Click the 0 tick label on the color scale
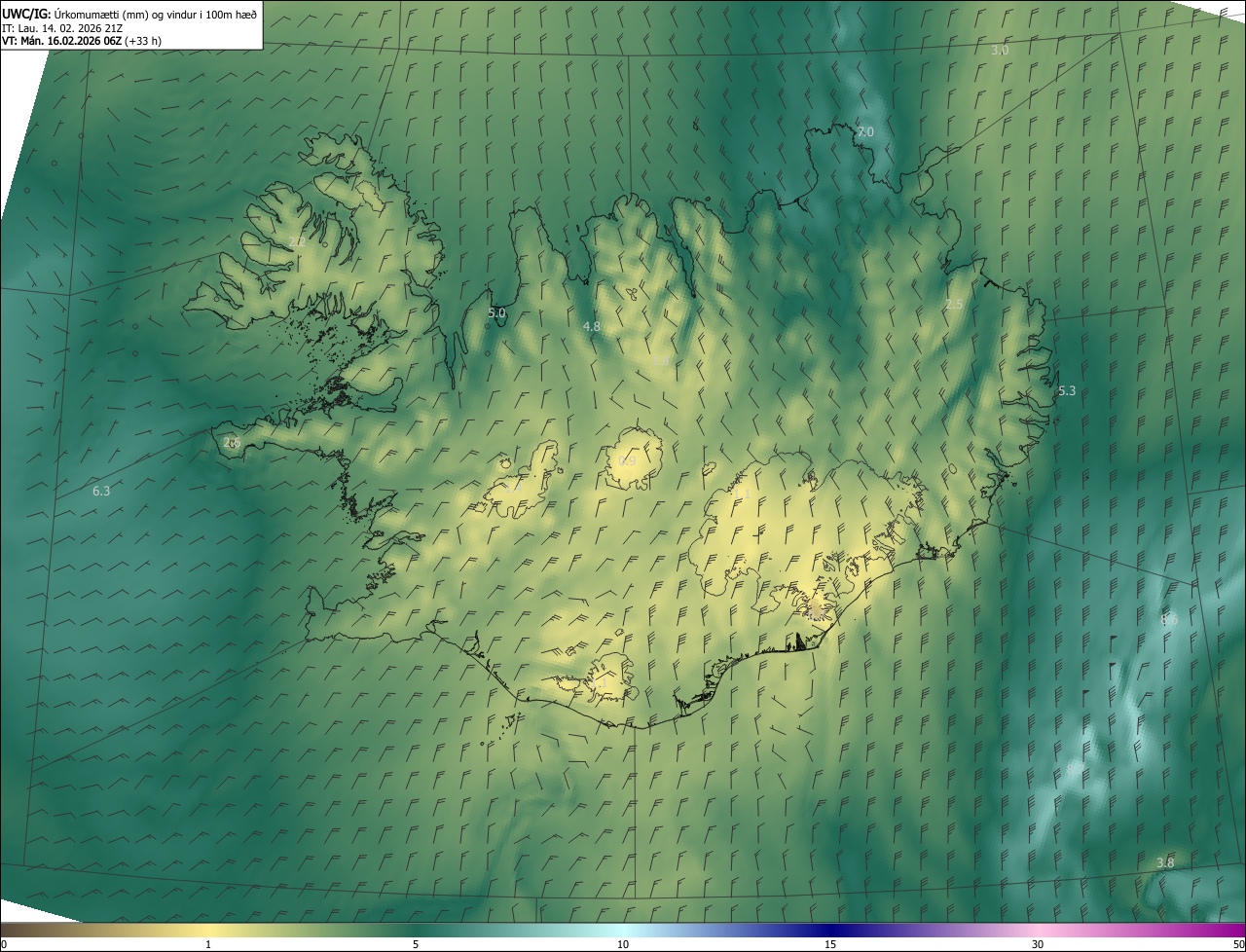Screen dimensions: 1246x952 [4, 944]
